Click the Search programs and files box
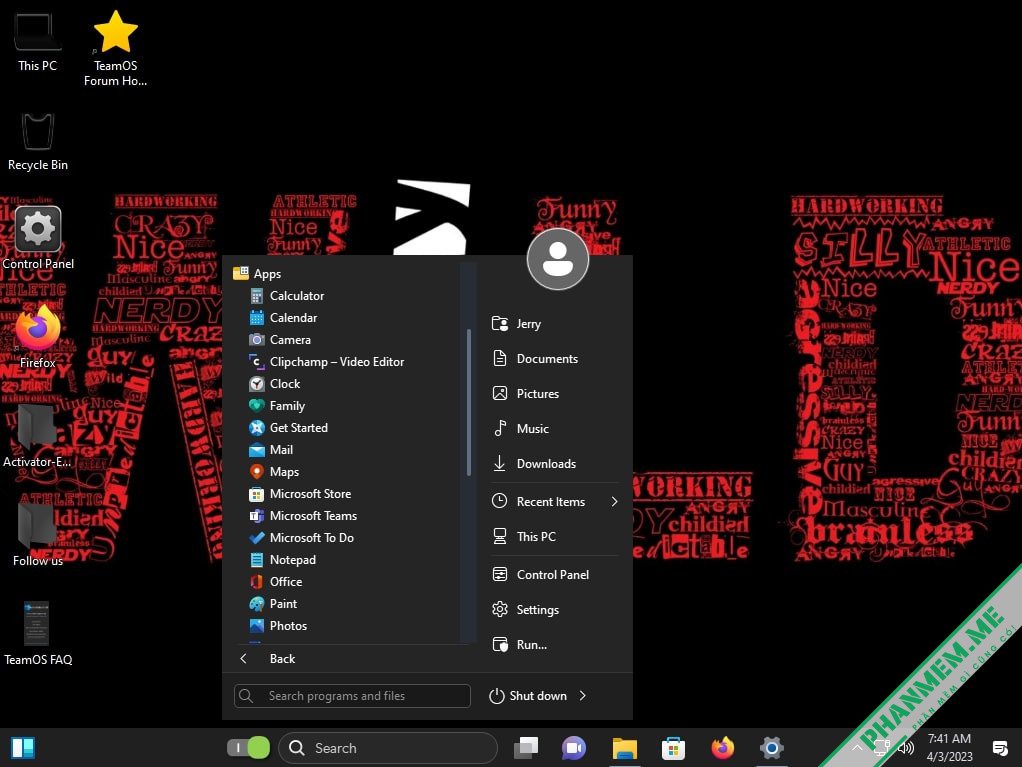 click(x=352, y=696)
